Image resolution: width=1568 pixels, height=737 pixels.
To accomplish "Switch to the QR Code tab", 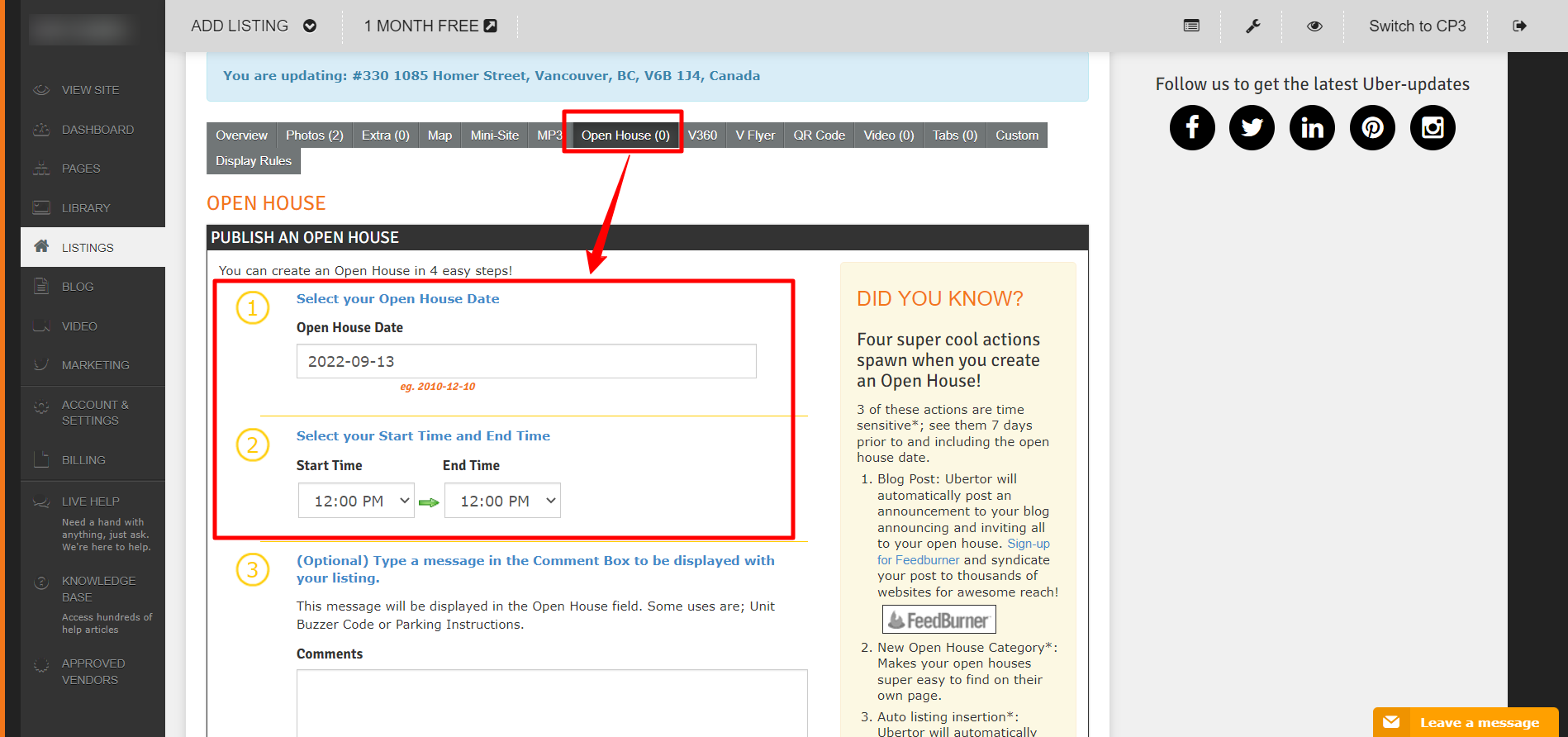I will click(x=820, y=136).
